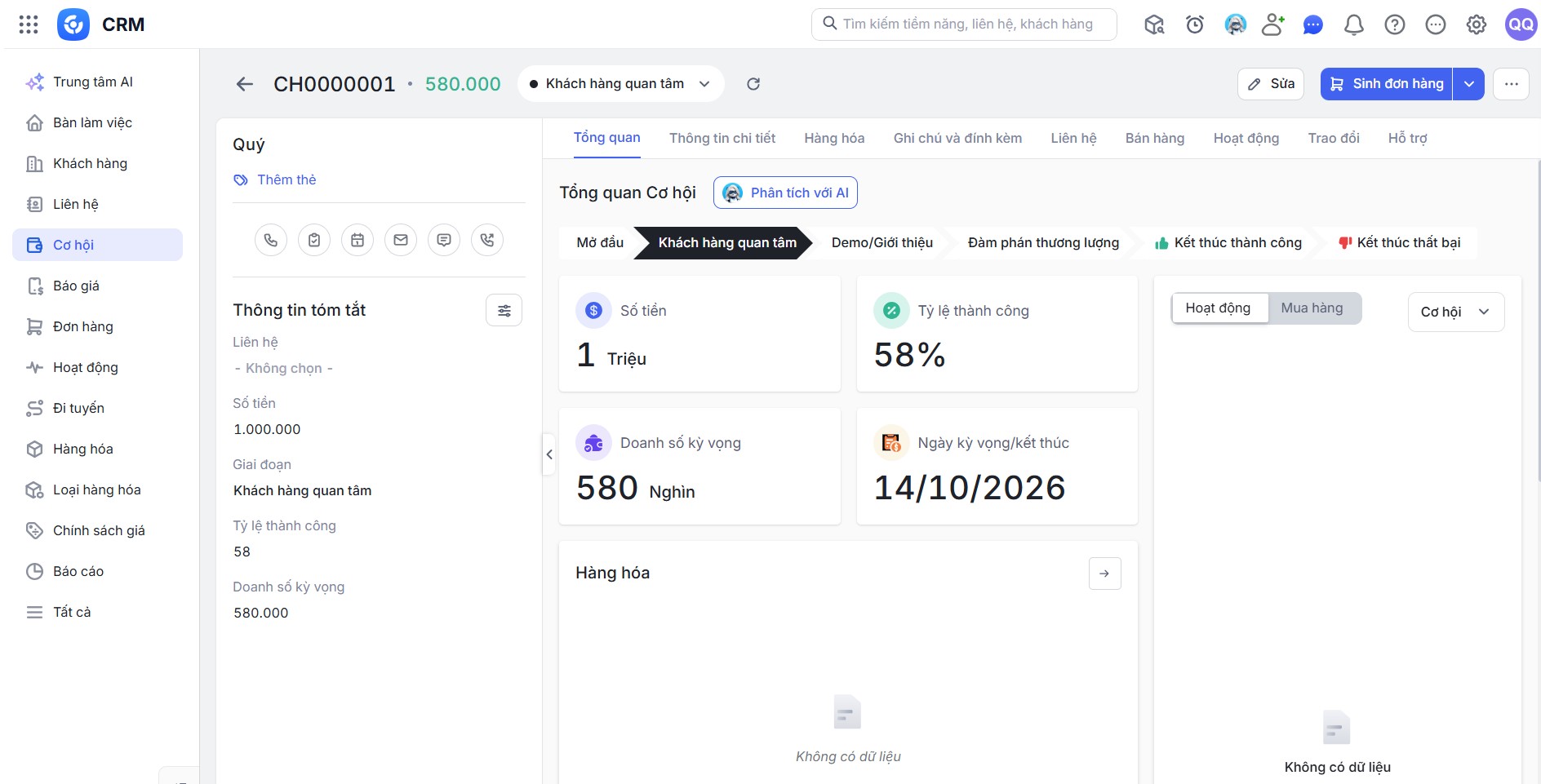Open Báo cáo in sidebar
The width and height of the screenshot is (1541, 784).
(x=98, y=571)
